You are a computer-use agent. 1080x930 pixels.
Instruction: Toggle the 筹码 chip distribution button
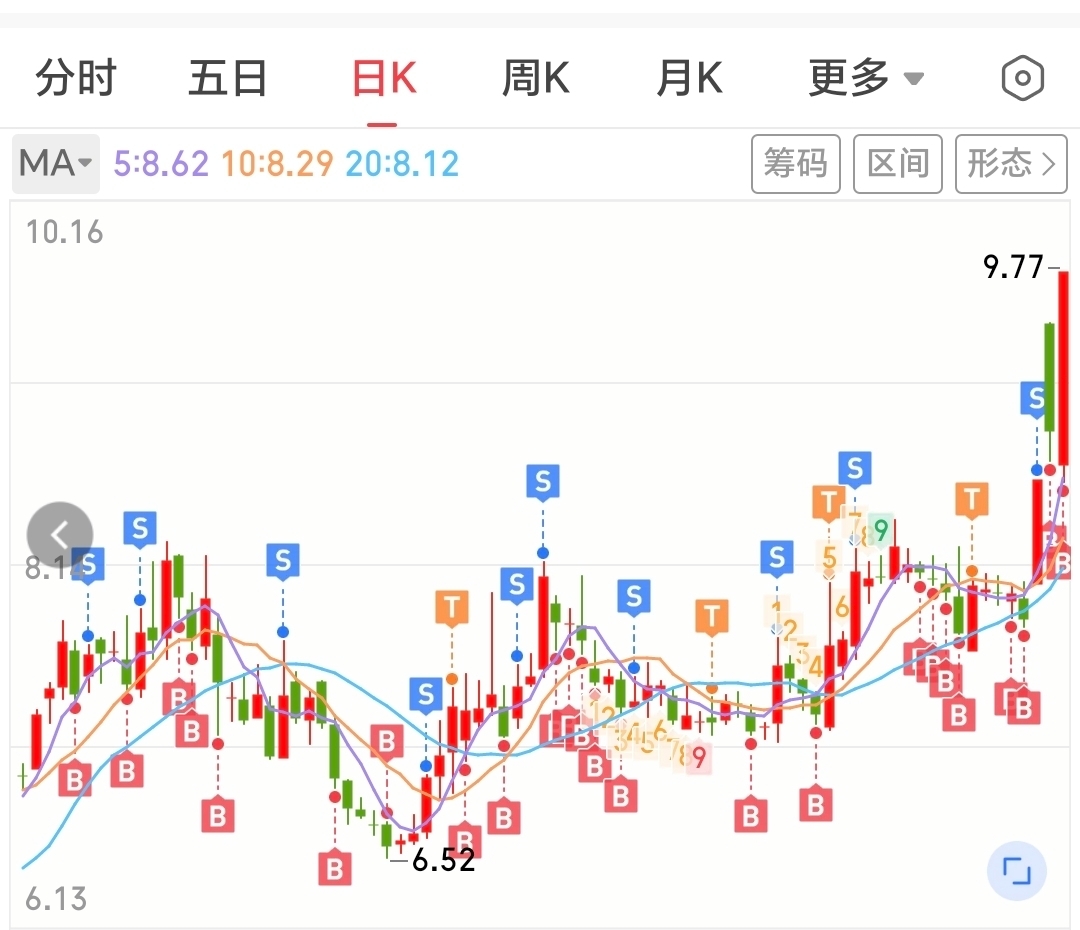pyautogui.click(x=796, y=164)
